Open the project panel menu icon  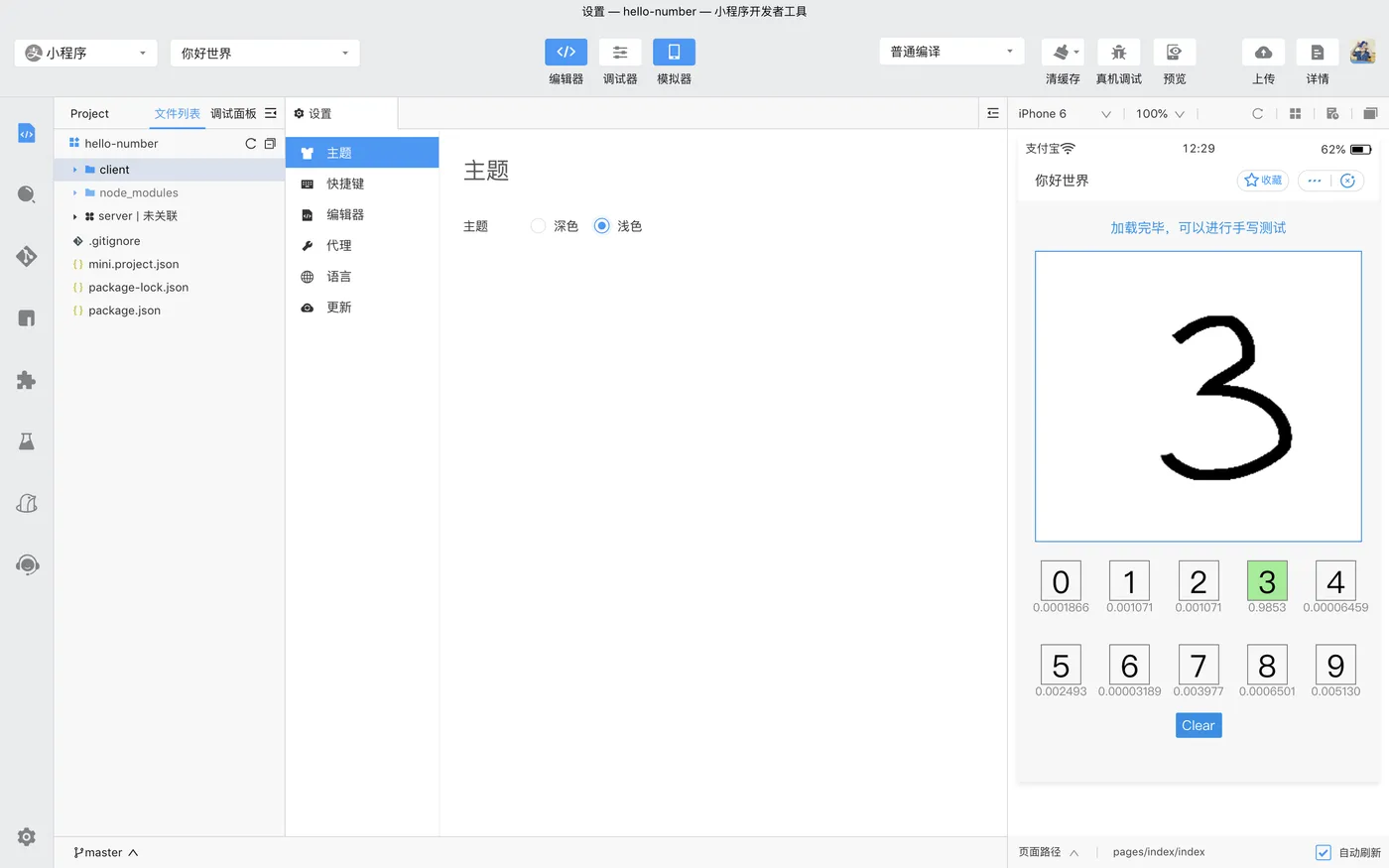[x=271, y=113]
